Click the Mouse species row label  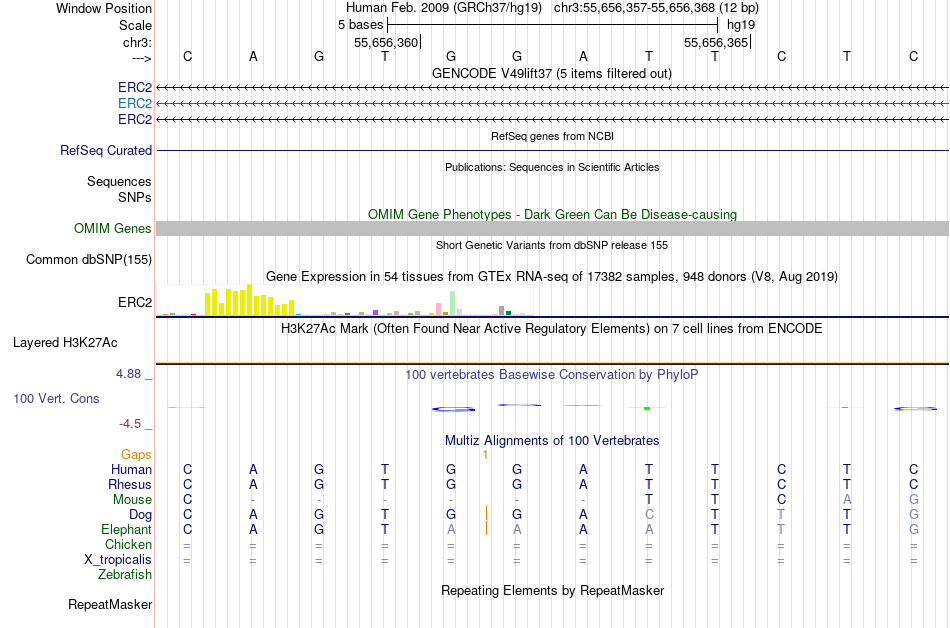click(x=132, y=500)
